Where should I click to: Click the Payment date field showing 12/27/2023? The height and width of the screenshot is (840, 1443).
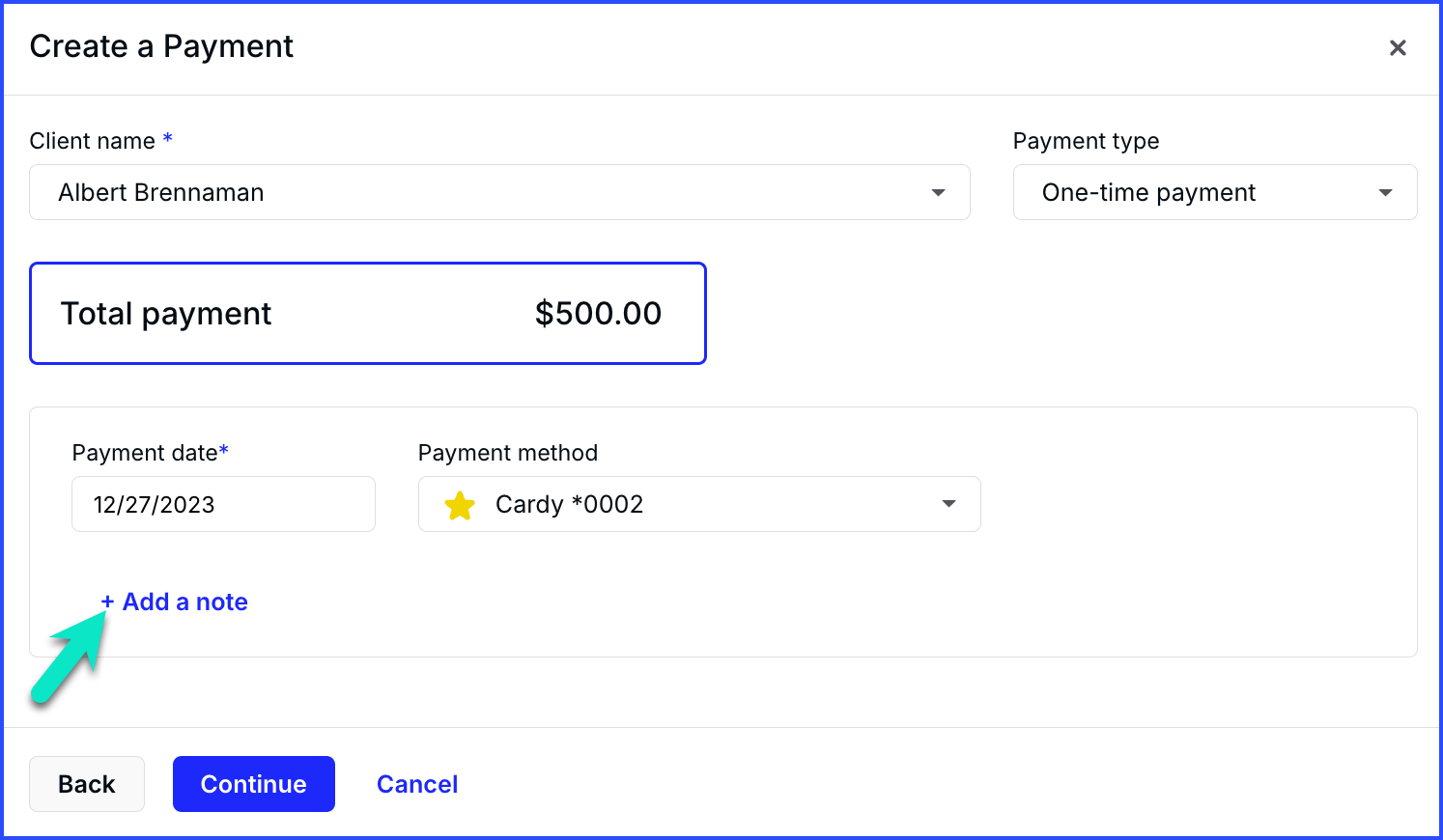pos(223,504)
